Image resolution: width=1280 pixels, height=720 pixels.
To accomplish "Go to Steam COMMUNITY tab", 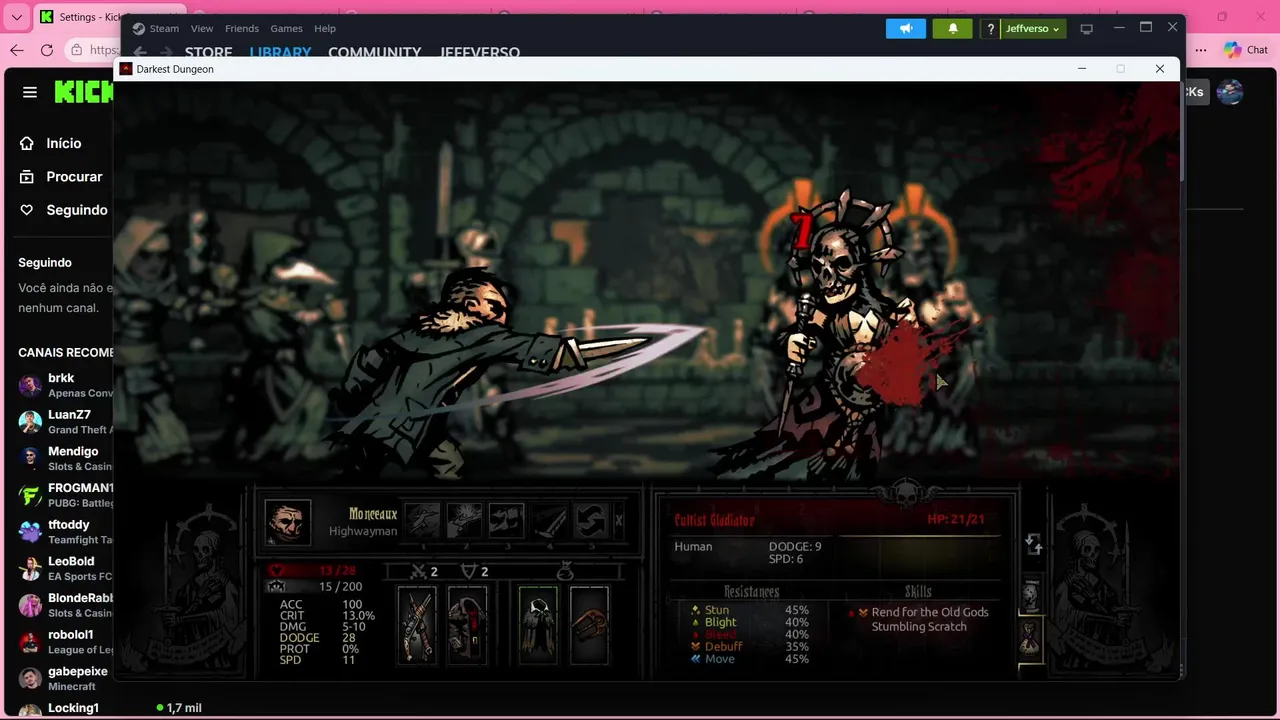I will click(x=375, y=52).
